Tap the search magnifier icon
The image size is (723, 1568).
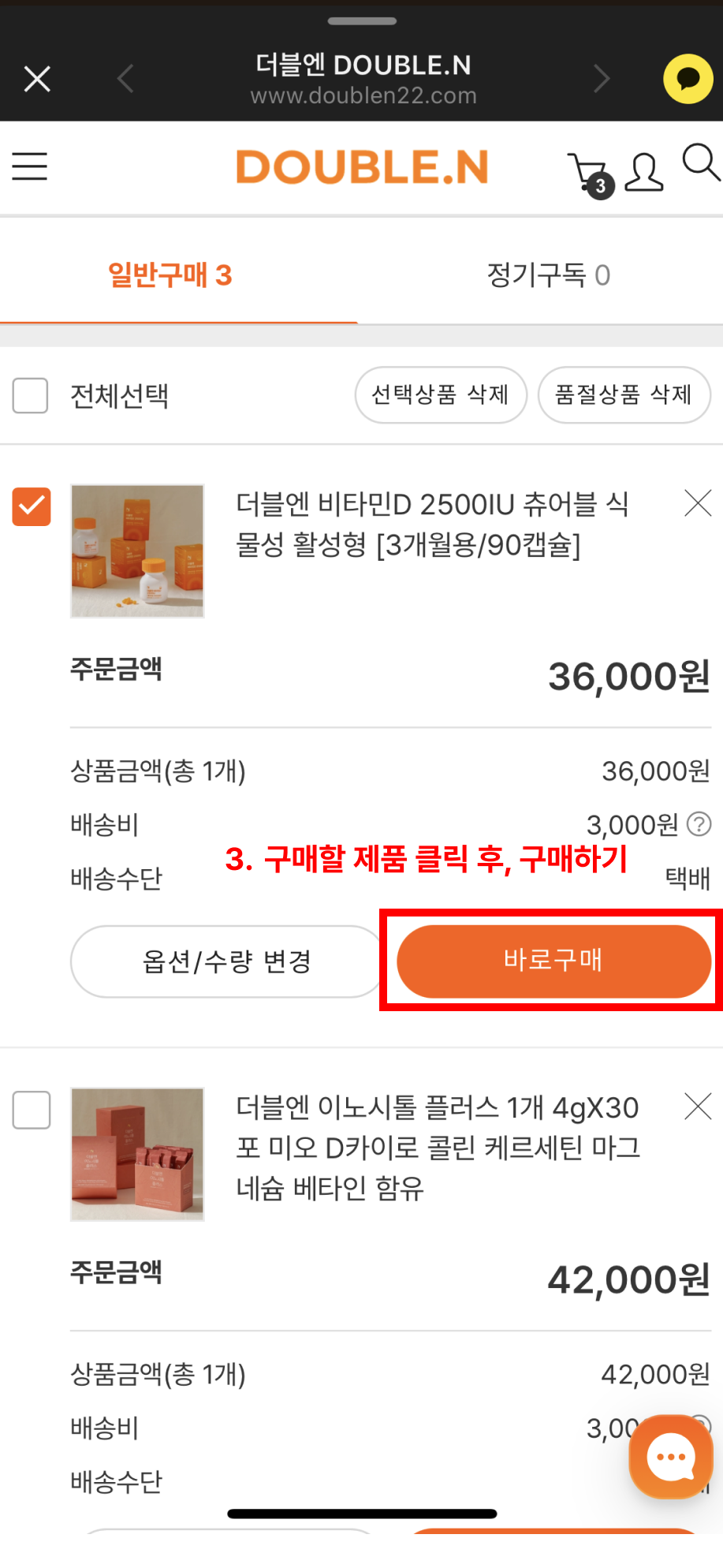[x=700, y=162]
